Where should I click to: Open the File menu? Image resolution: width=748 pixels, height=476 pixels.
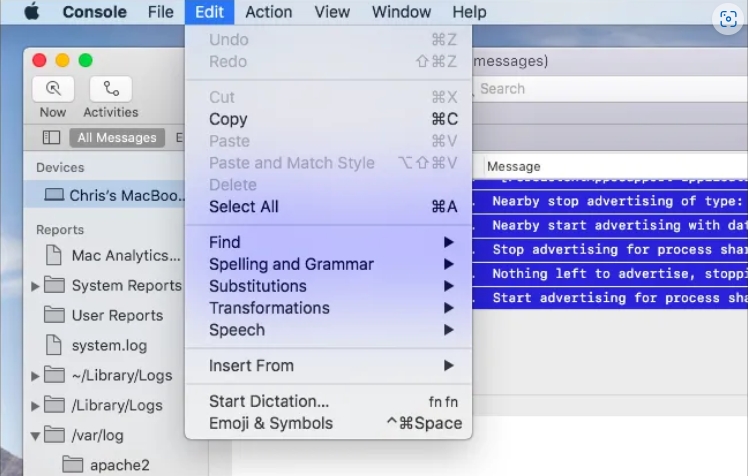160,12
